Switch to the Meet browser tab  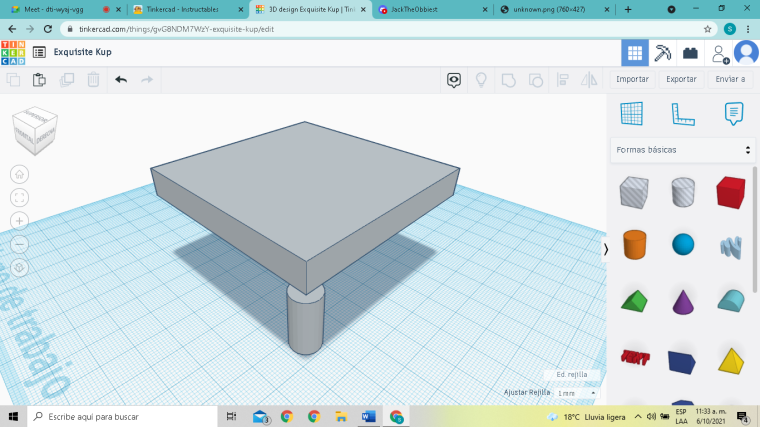coord(63,9)
